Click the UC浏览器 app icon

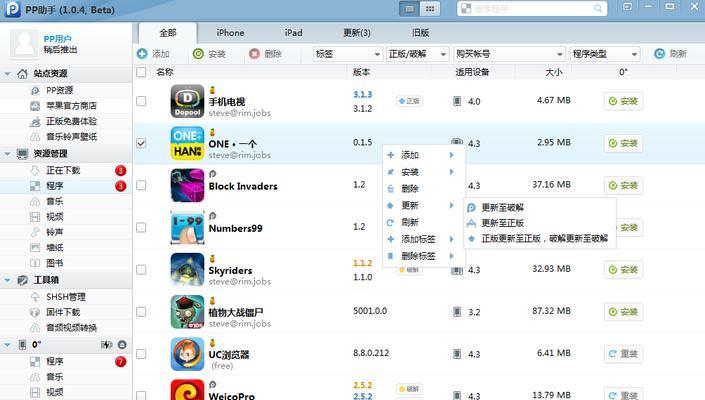click(x=187, y=354)
